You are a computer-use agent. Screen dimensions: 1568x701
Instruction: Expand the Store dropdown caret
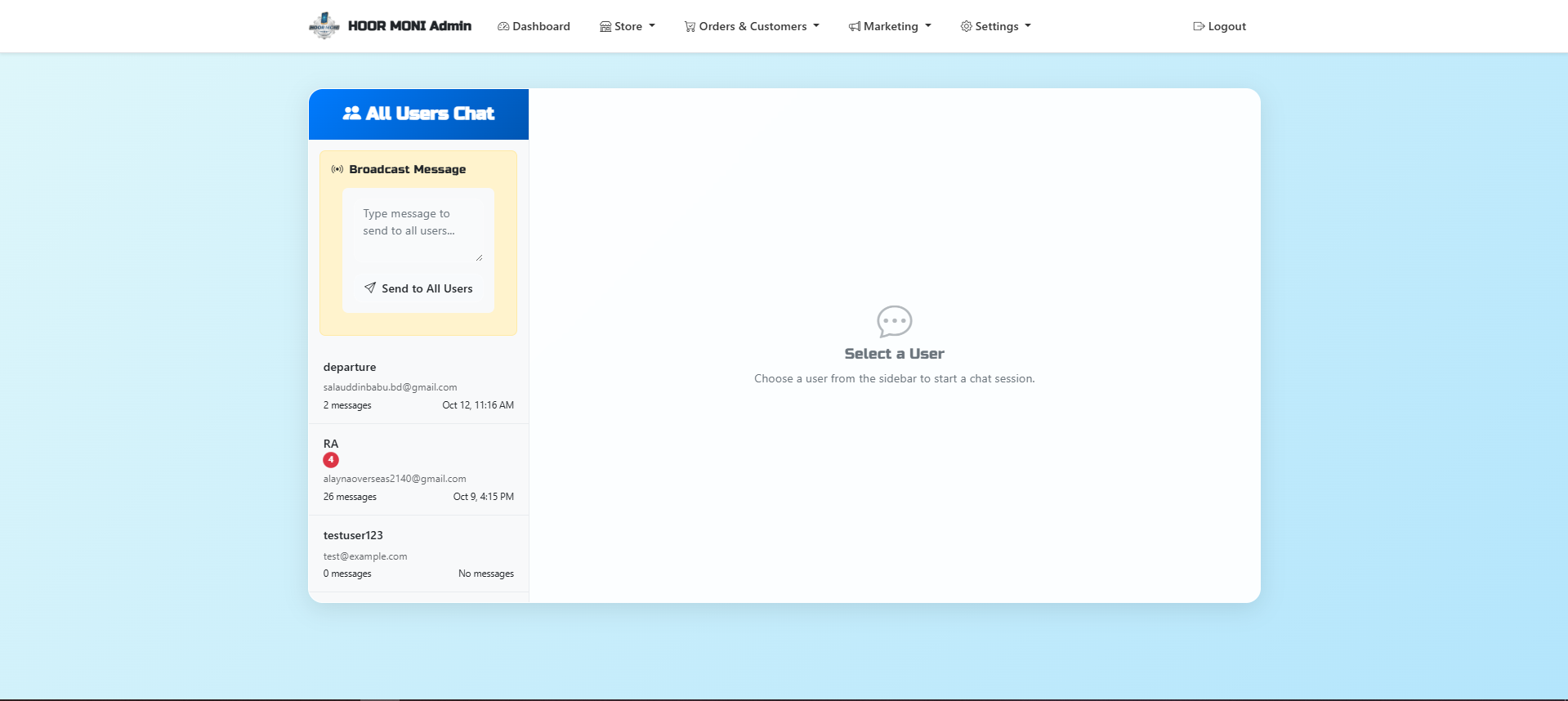[652, 26]
